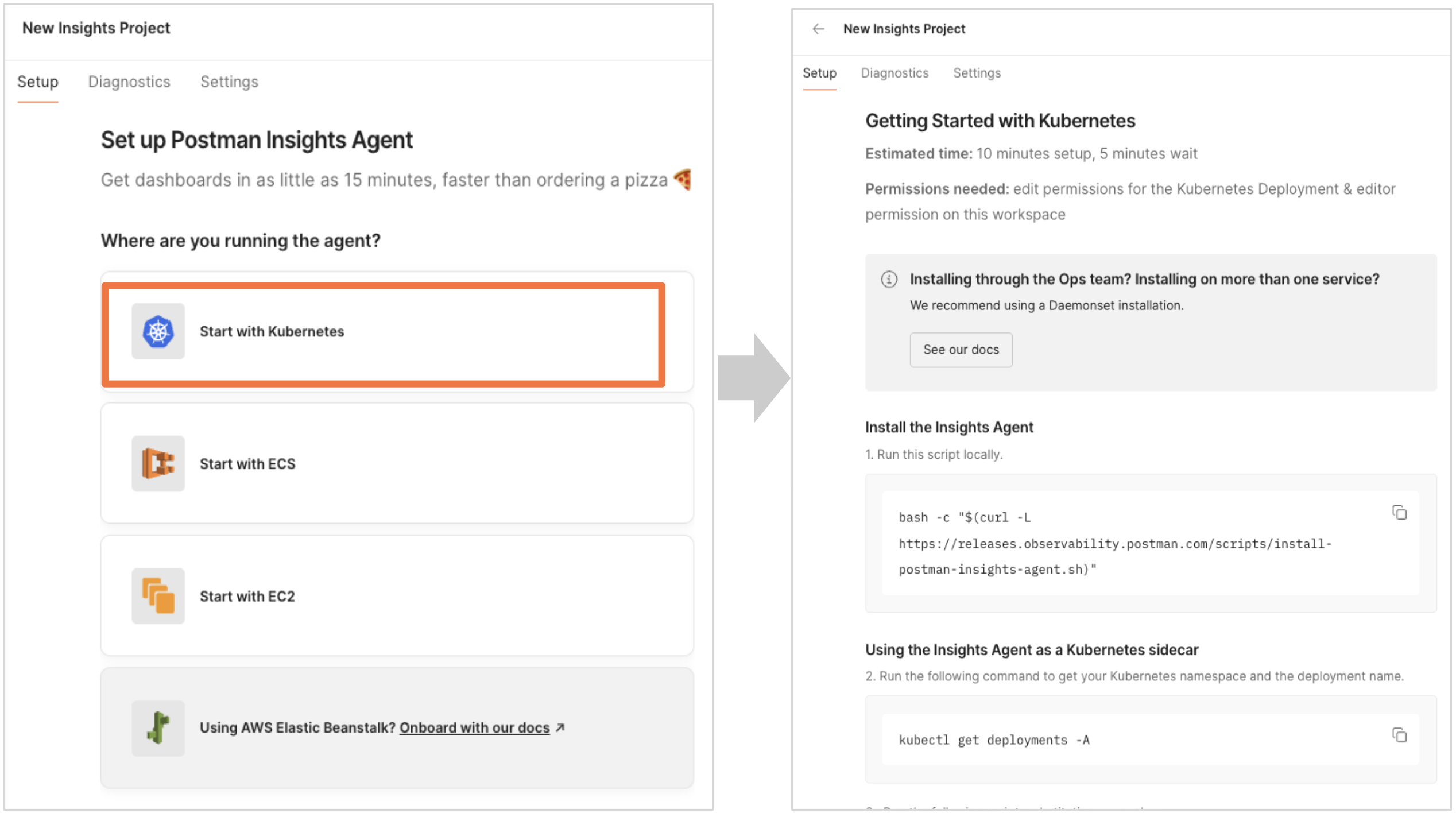Image resolution: width=1456 pixels, height=813 pixels.
Task: Copy the kubectl get deployments command
Action: [1399, 735]
